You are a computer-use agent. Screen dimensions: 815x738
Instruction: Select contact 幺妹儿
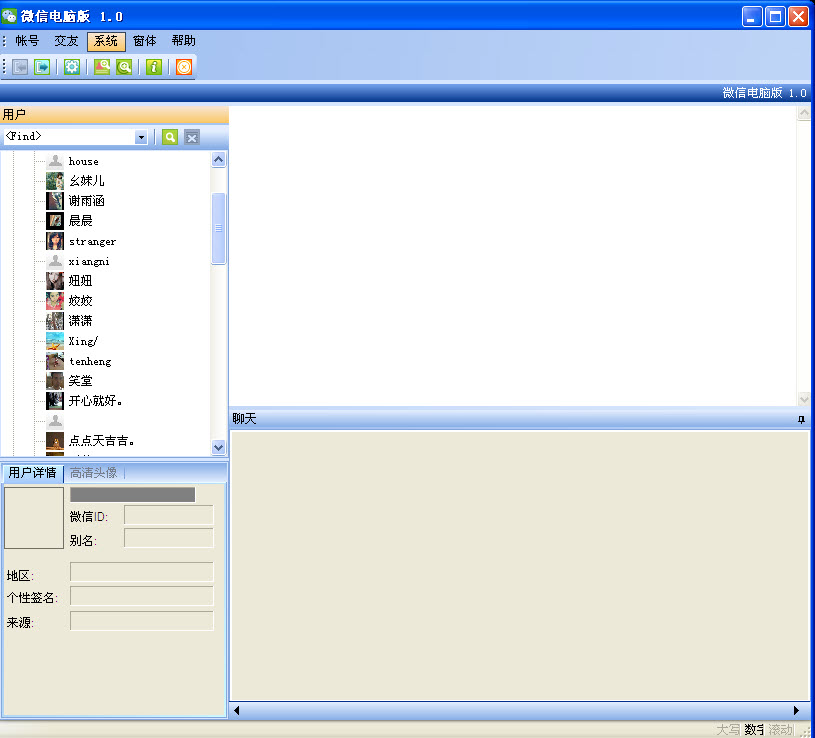[x=87, y=181]
